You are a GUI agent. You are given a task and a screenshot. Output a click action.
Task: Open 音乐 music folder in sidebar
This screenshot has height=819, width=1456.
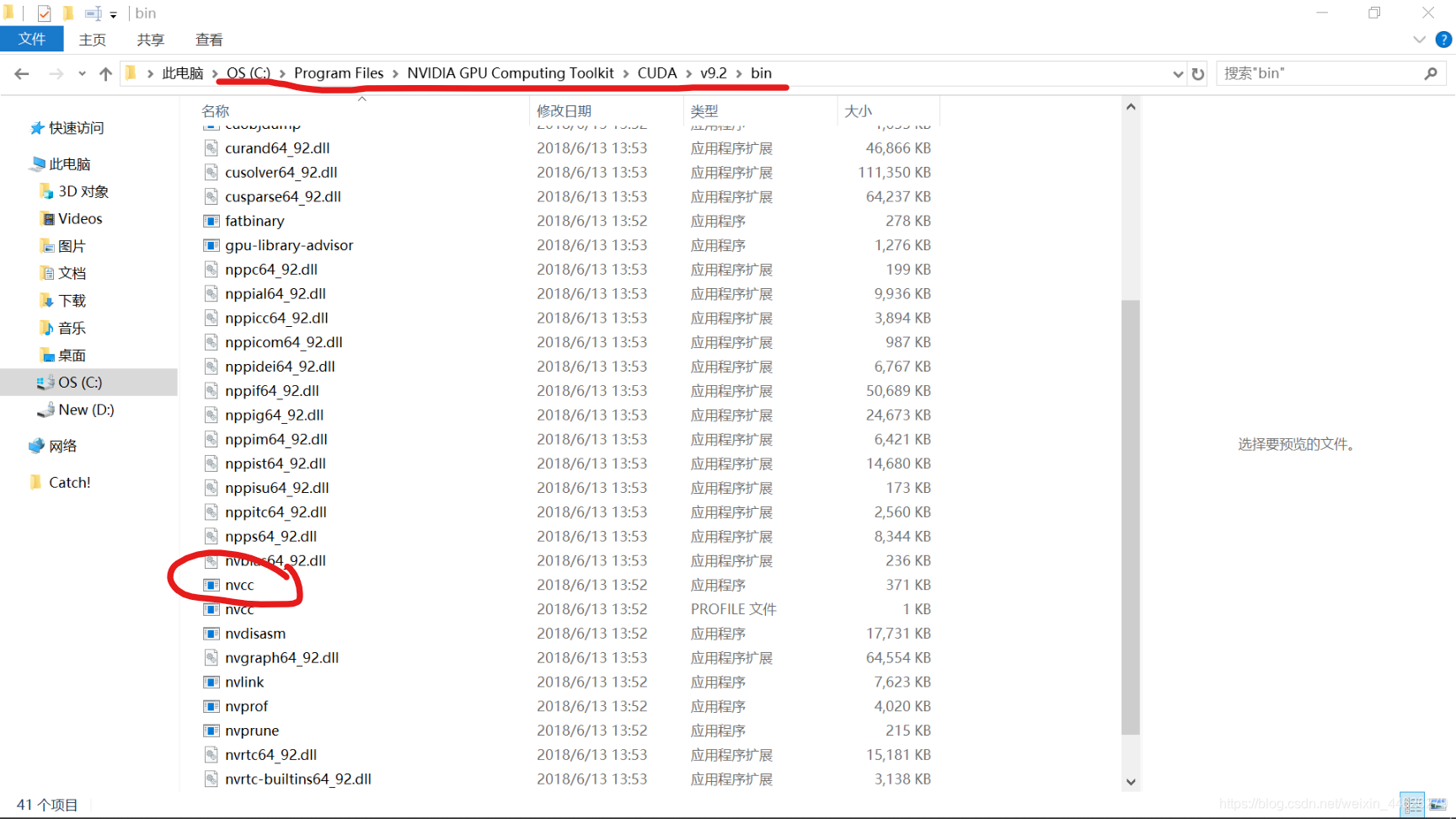(62, 328)
